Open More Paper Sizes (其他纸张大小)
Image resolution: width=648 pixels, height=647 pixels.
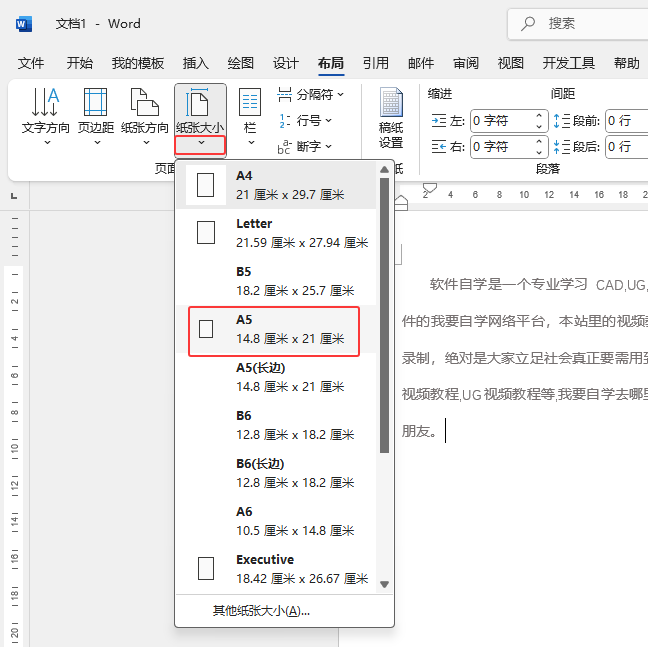point(284,611)
